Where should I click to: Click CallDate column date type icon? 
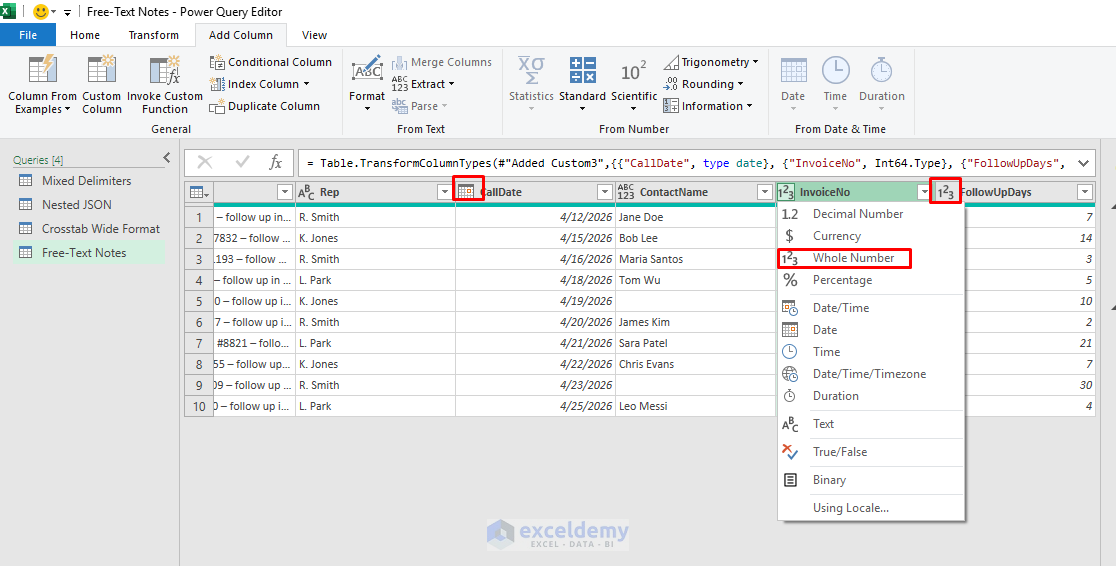click(x=466, y=192)
